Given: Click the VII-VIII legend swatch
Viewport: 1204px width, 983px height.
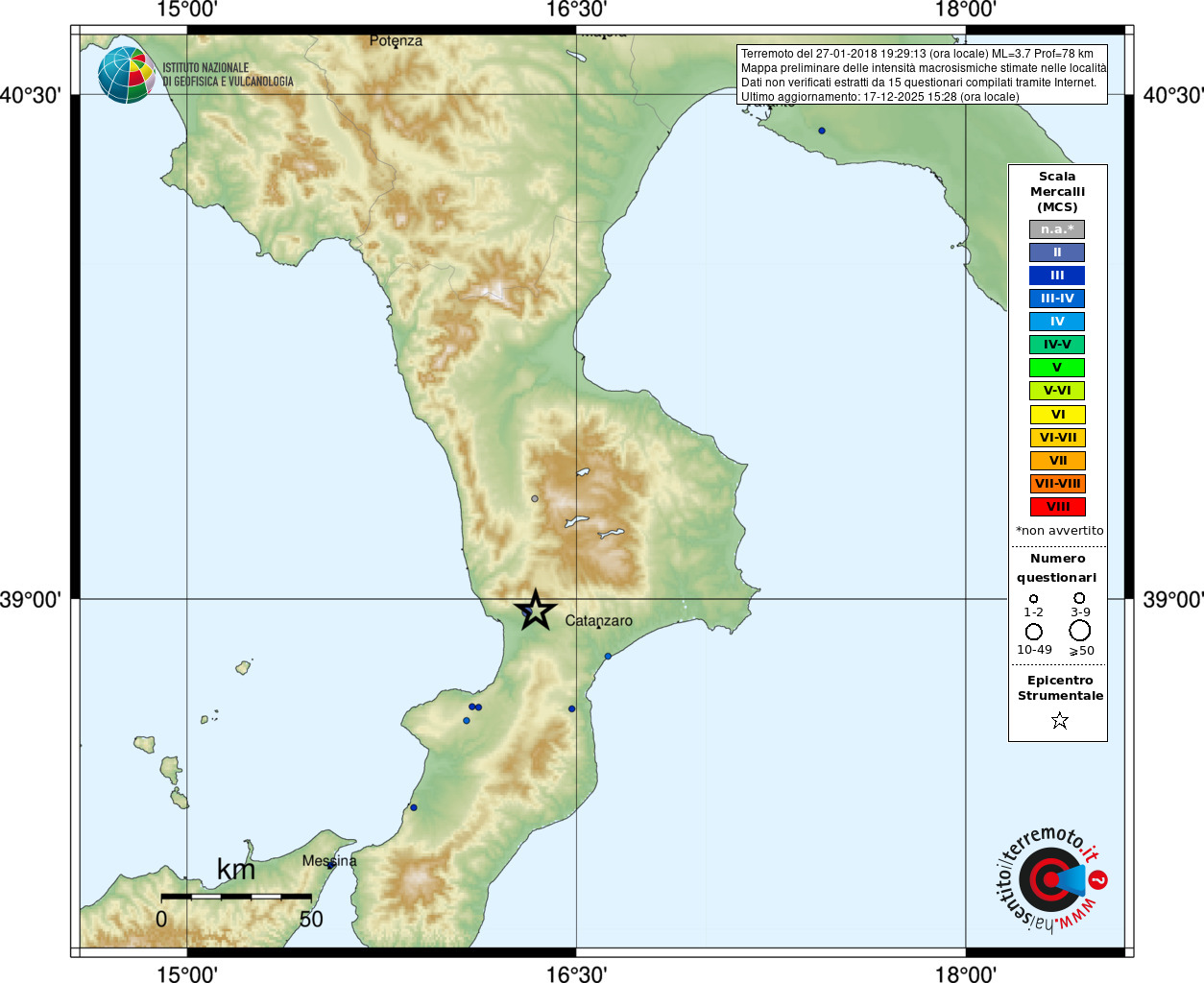Looking at the screenshot, I should [x=1057, y=484].
